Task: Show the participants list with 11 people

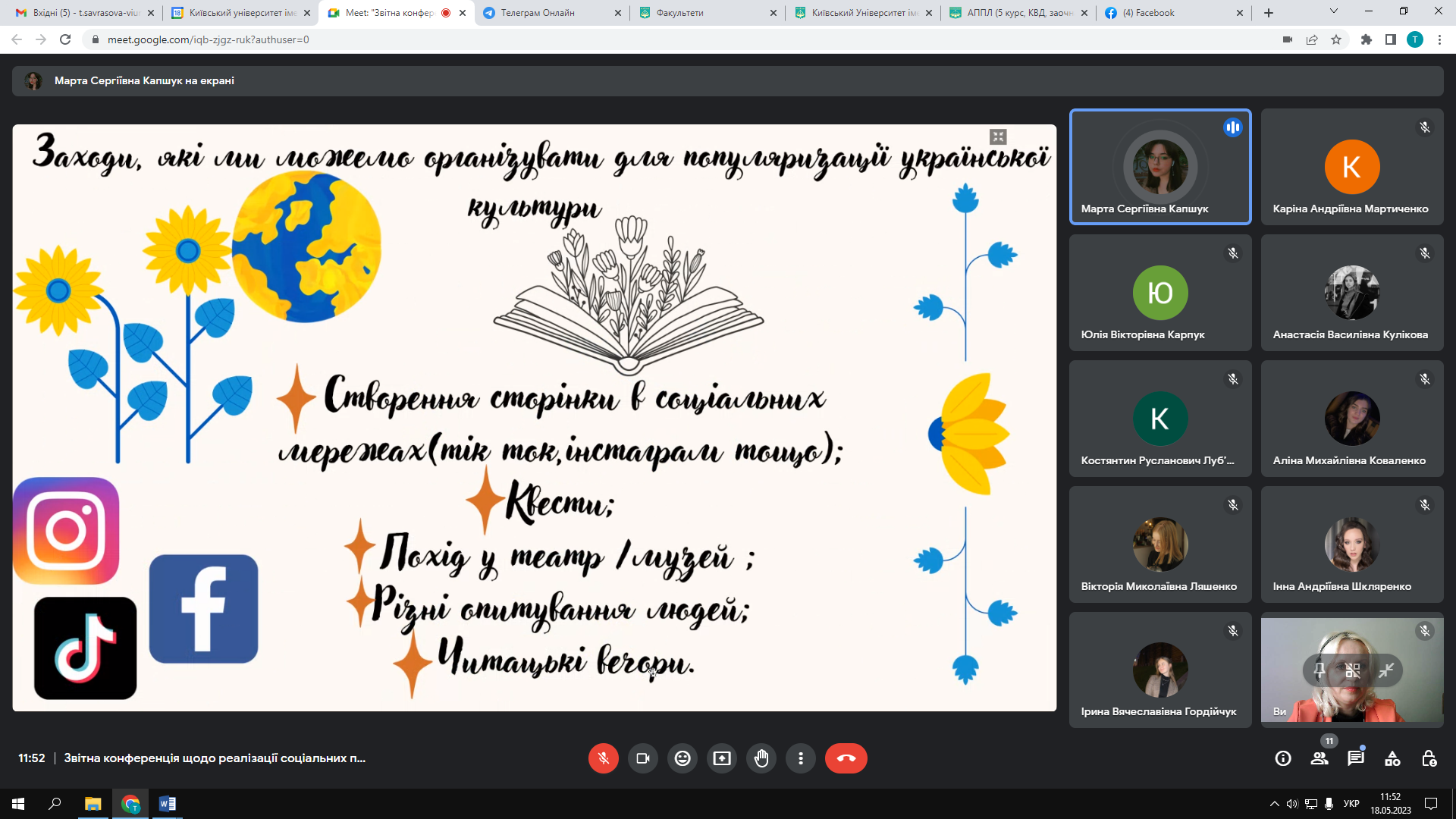Action: click(1319, 758)
